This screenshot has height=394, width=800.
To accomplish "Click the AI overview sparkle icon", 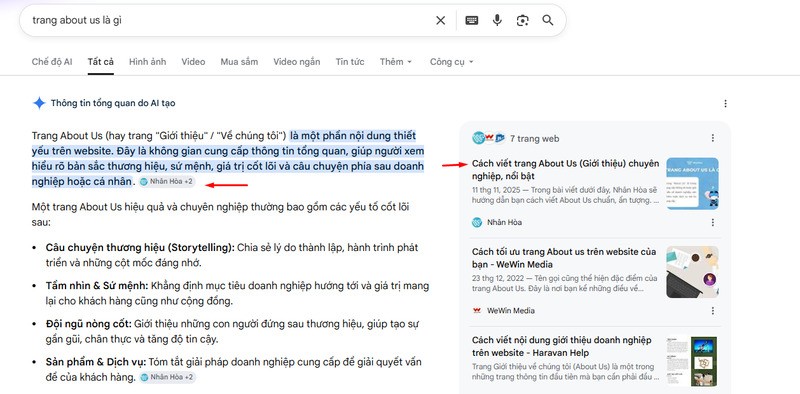I will point(39,103).
